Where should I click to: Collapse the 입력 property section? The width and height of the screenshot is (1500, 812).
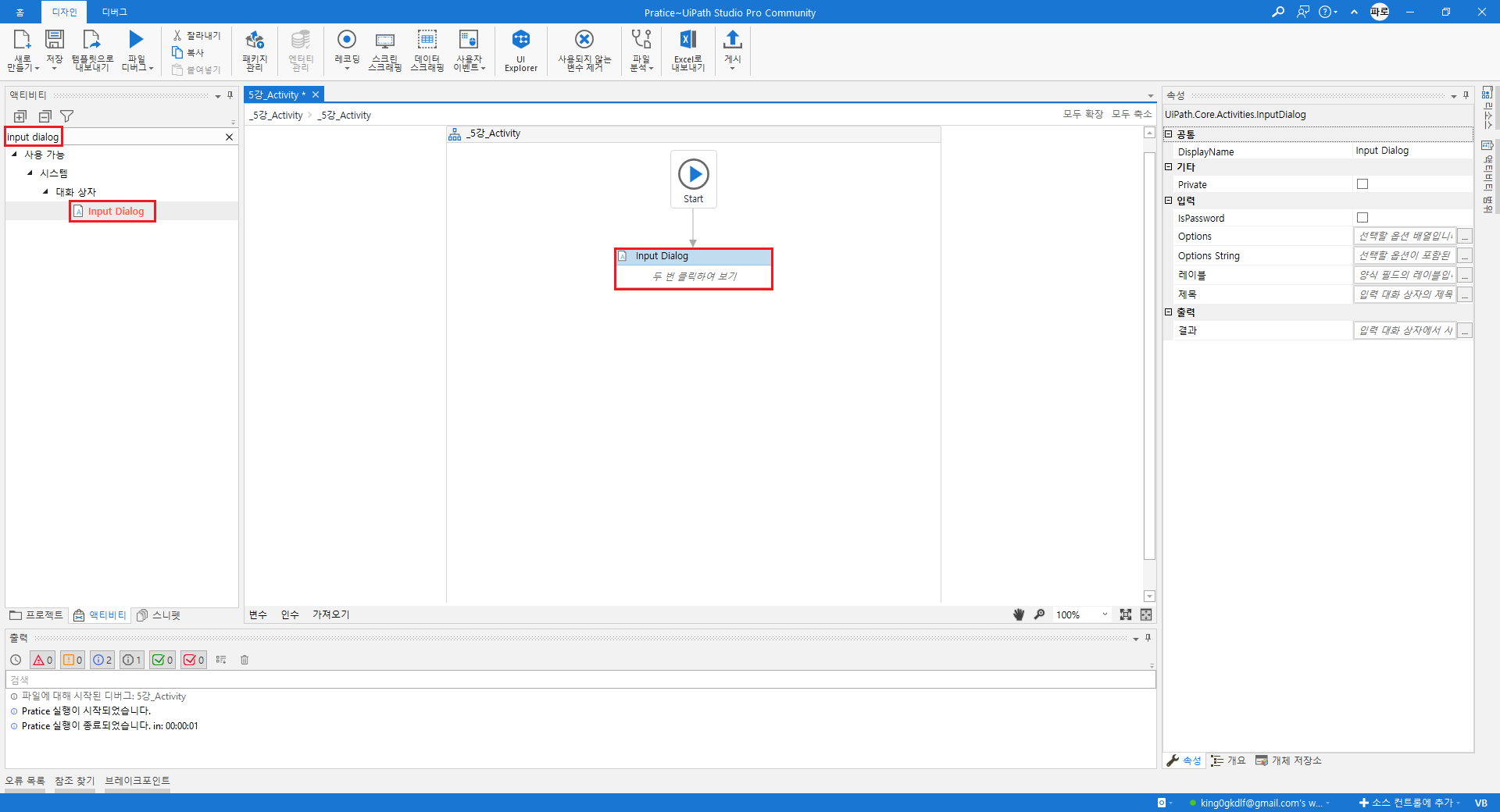pyautogui.click(x=1169, y=201)
